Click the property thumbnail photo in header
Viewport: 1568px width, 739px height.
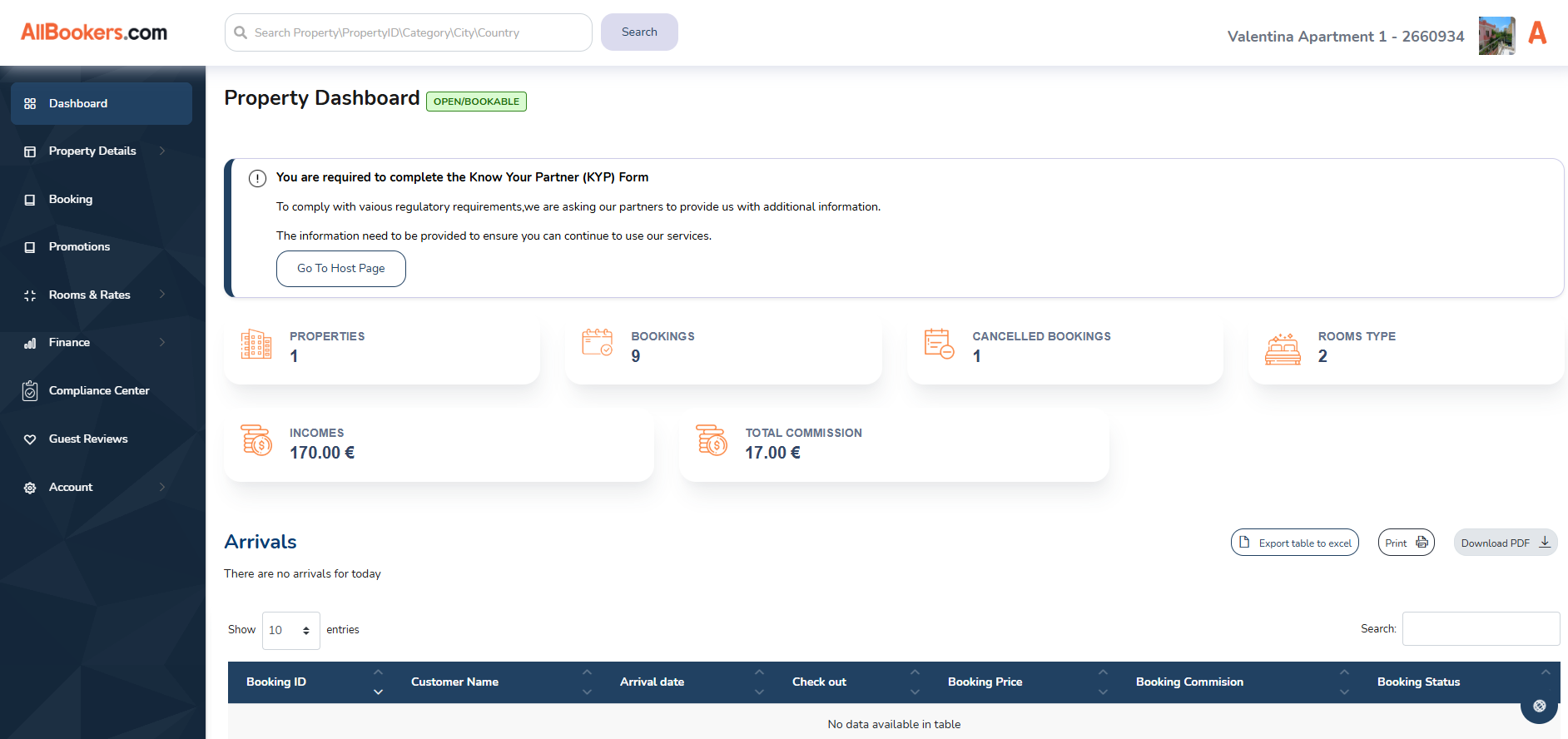pos(1496,36)
